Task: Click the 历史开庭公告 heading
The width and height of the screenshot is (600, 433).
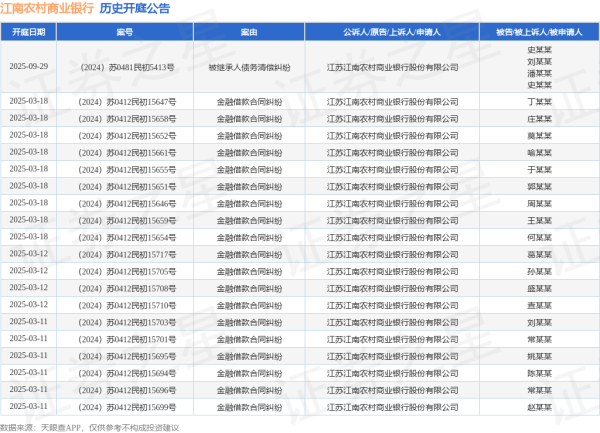Action: click(x=135, y=8)
